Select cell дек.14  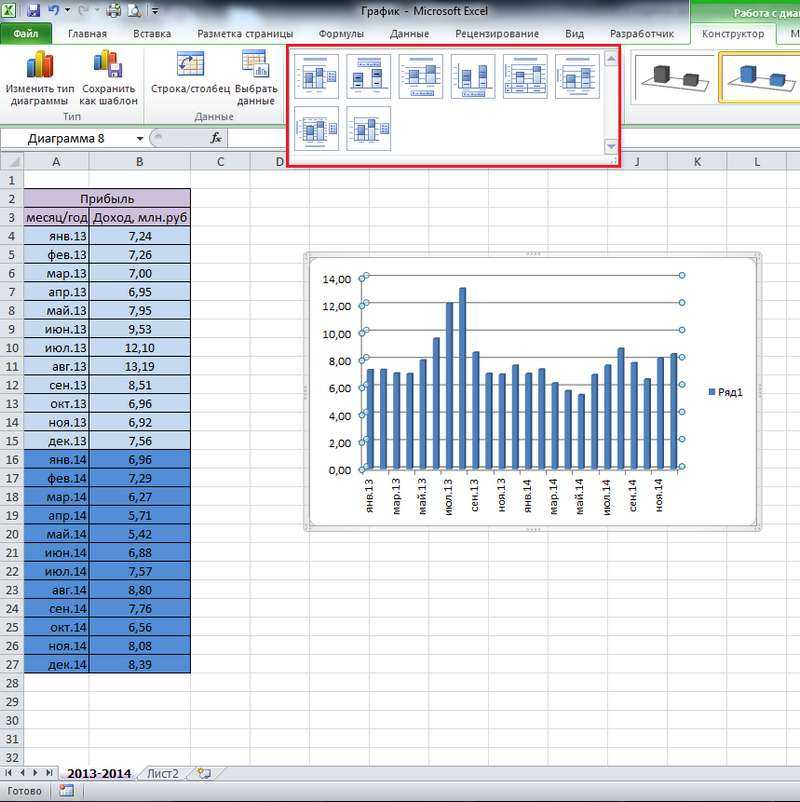click(56, 664)
